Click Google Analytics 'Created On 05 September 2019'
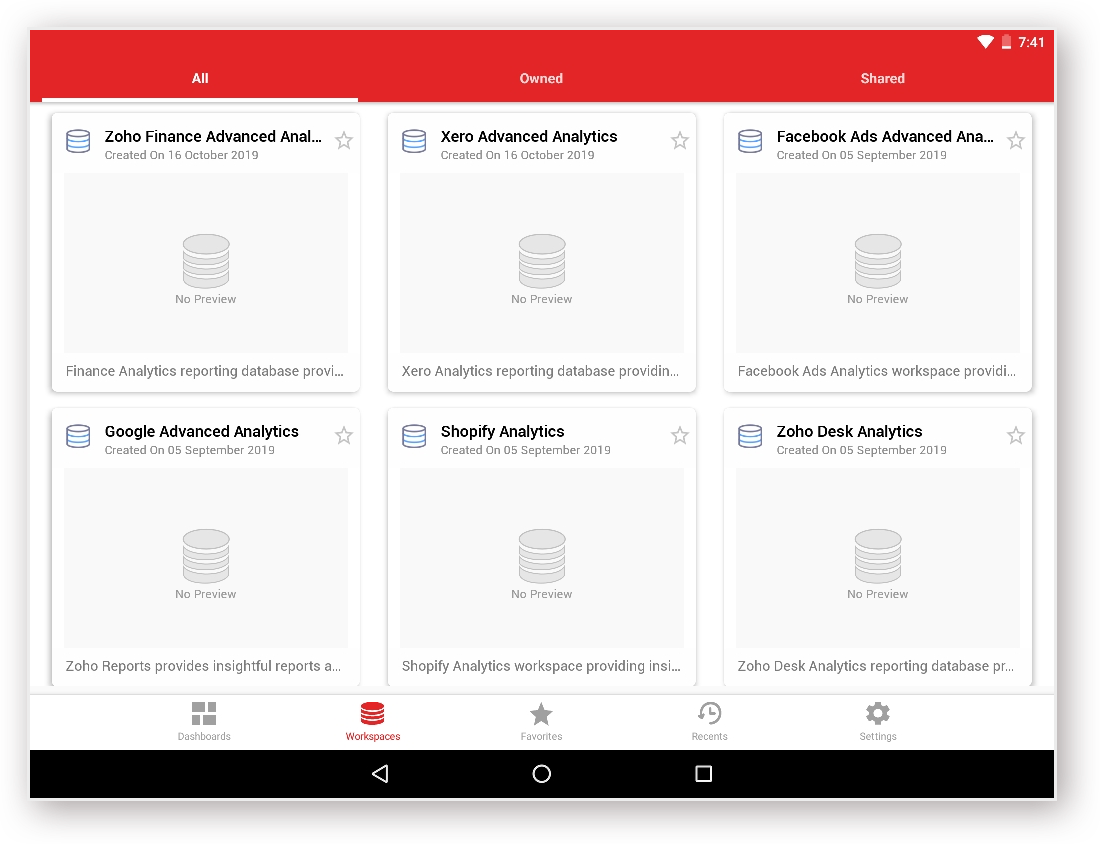This screenshot has width=1100, height=844. click(189, 450)
